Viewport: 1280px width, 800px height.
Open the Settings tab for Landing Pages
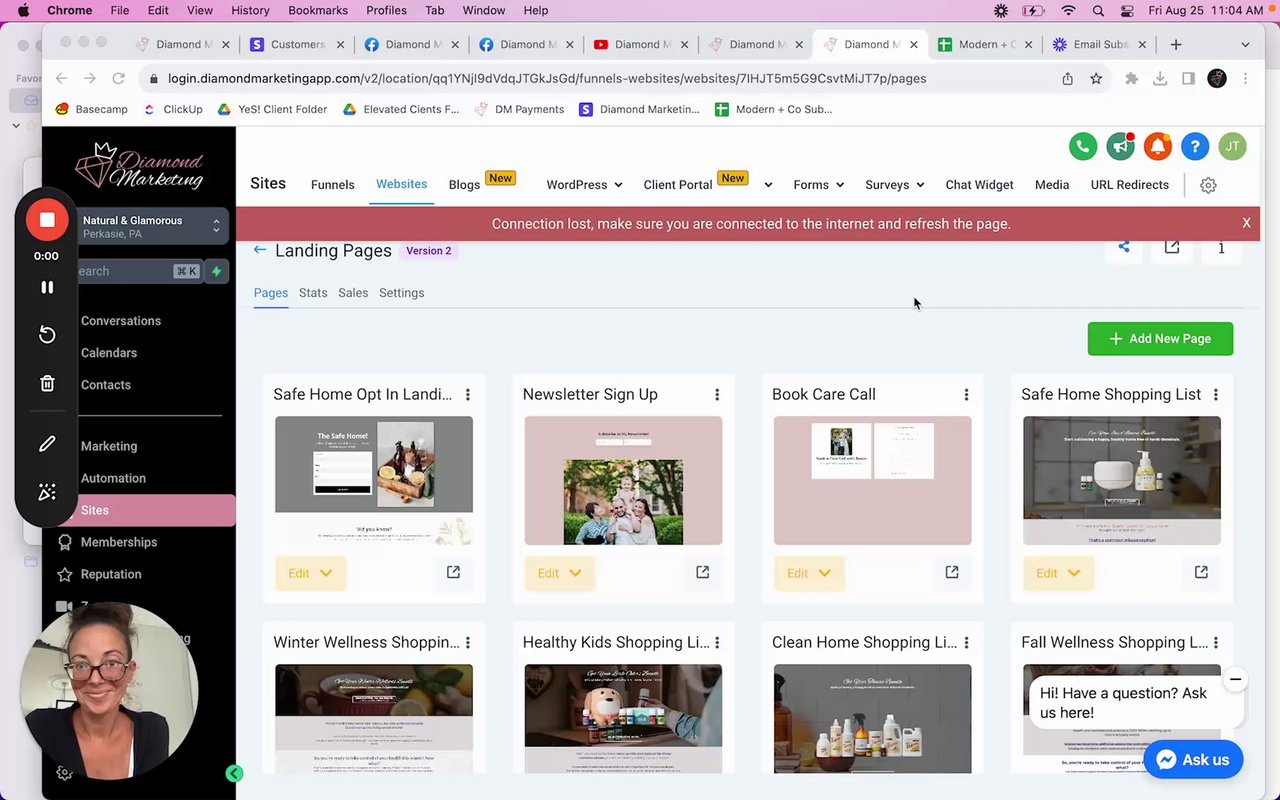pyautogui.click(x=402, y=293)
